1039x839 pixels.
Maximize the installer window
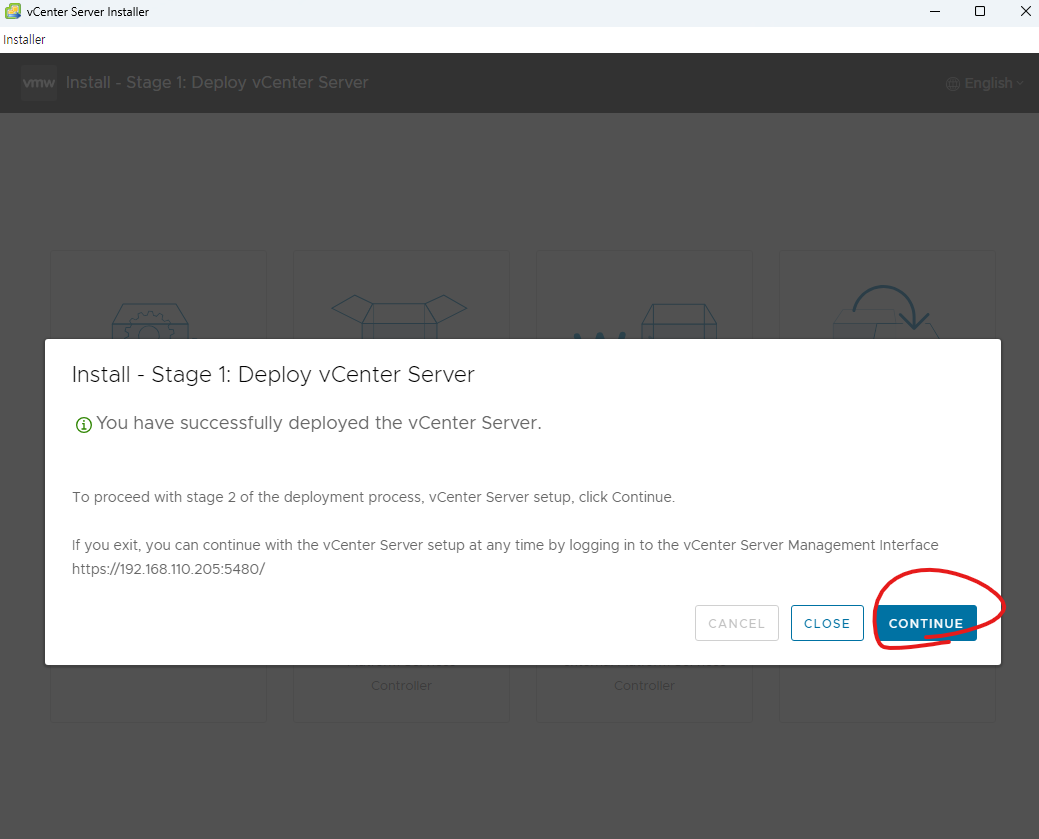click(980, 11)
